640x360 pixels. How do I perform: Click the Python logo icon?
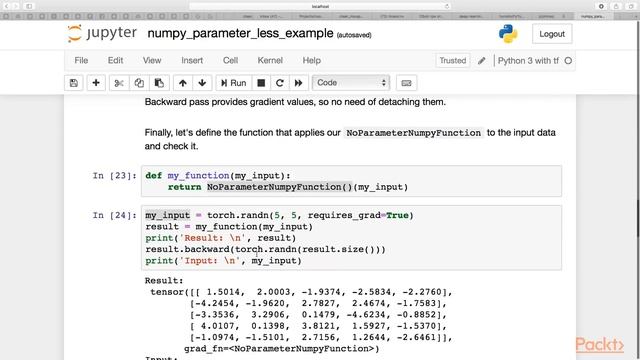[x=508, y=34]
